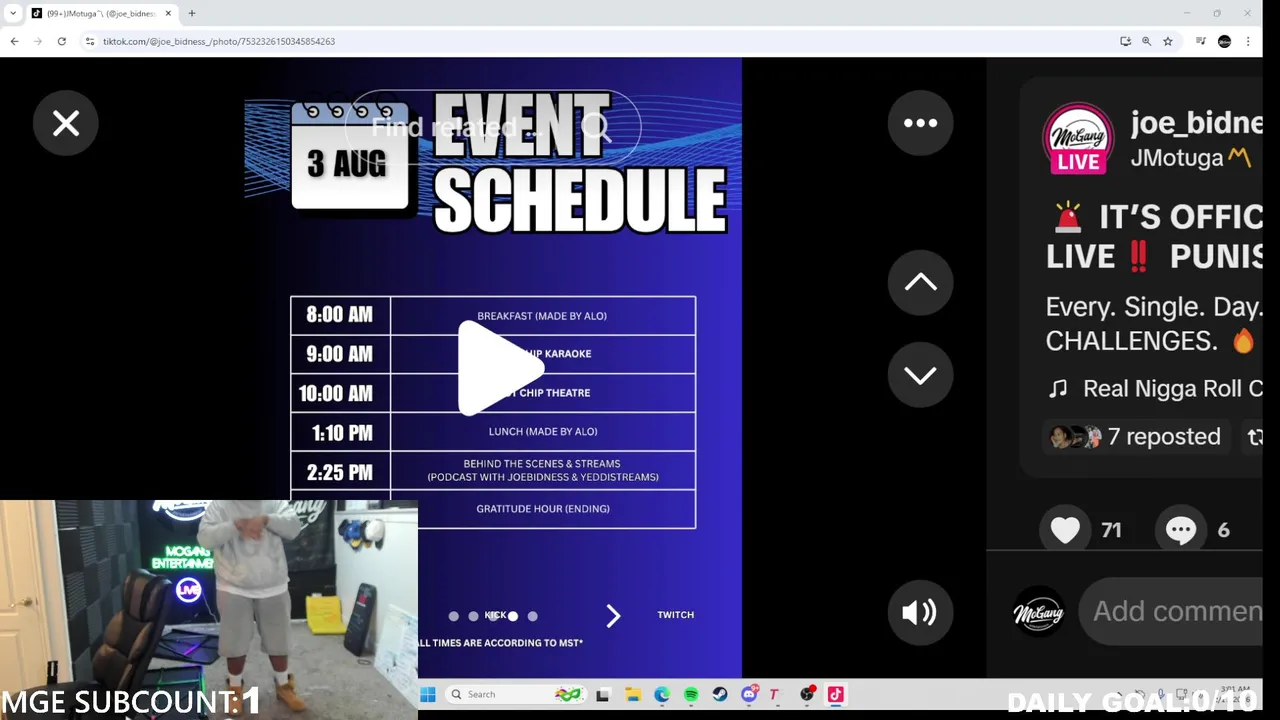Open OBS Studio from taskbar
Viewport: 1280px width, 720px height.
click(x=807, y=695)
